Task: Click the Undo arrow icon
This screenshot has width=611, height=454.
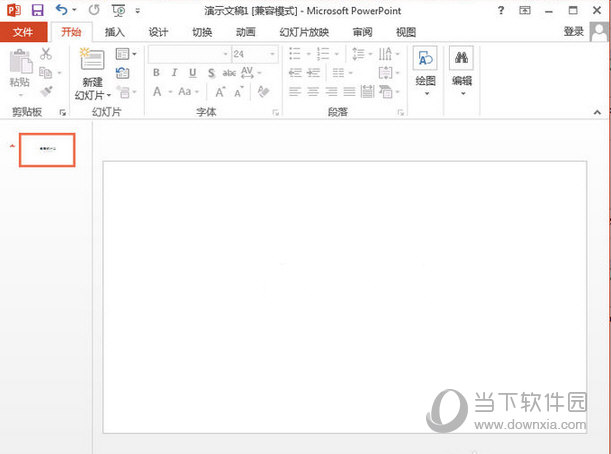Action: 61,10
